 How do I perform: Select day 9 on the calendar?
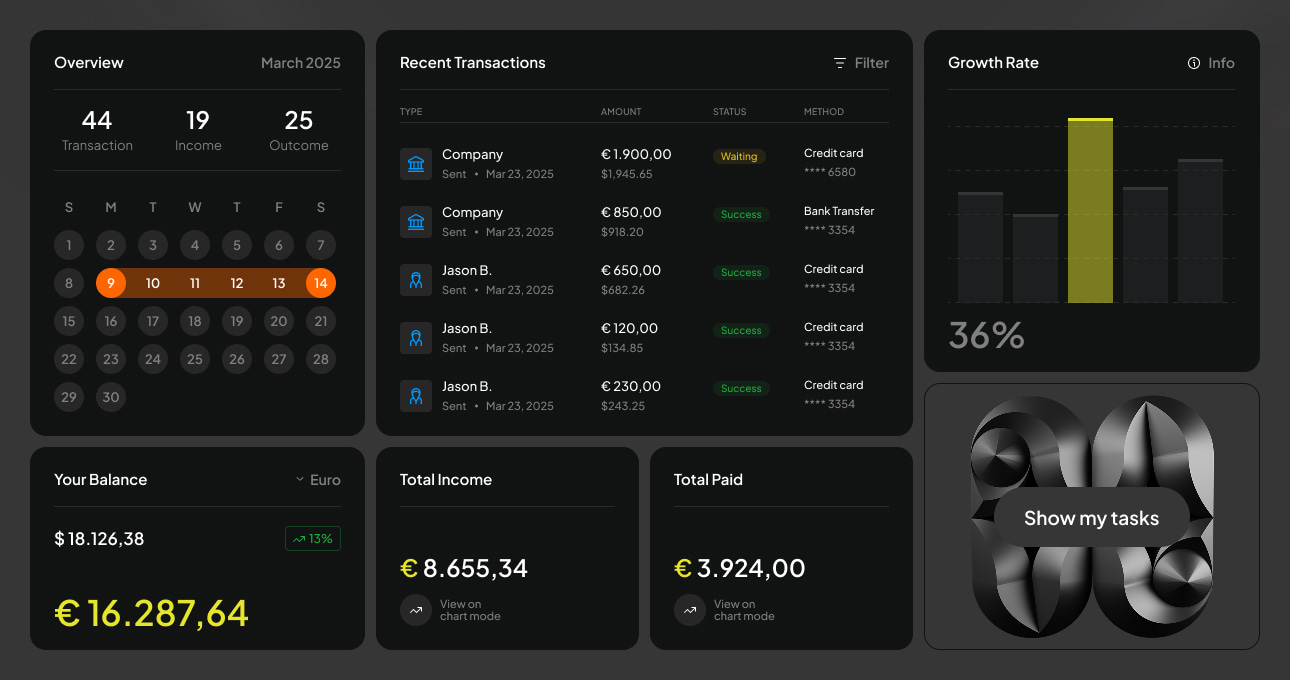point(111,283)
